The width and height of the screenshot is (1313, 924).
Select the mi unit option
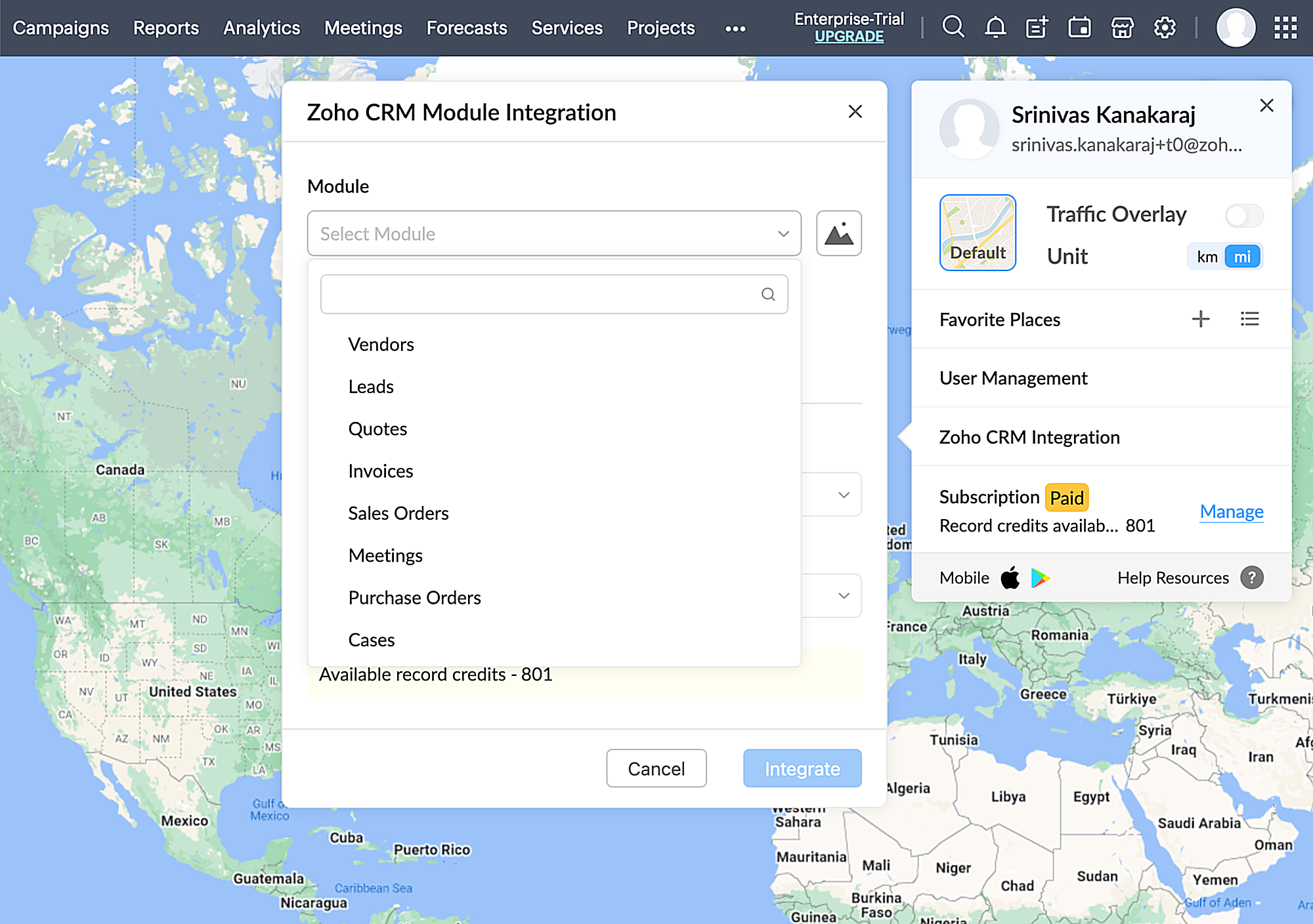pos(1242,257)
